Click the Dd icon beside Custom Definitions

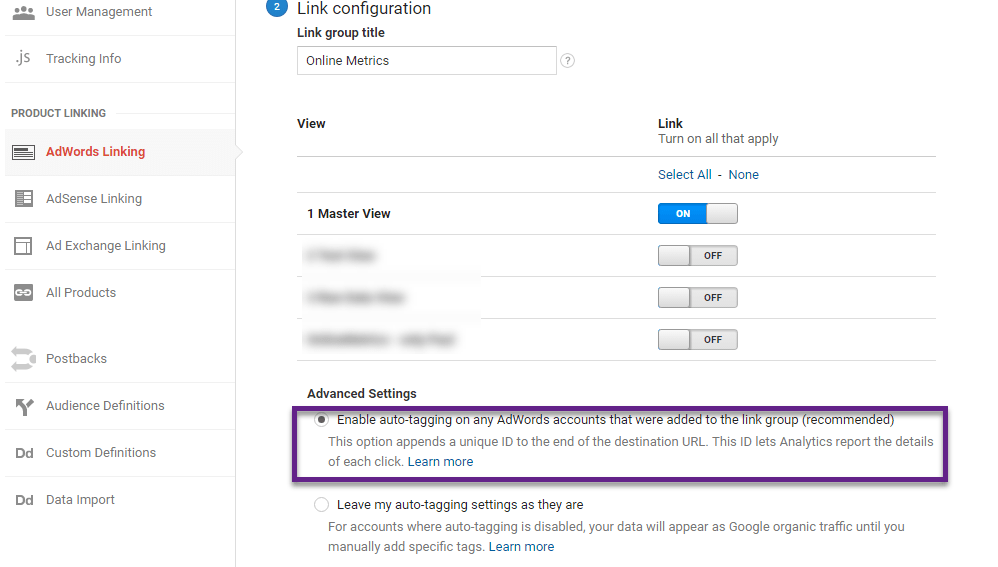pyautogui.click(x=24, y=453)
